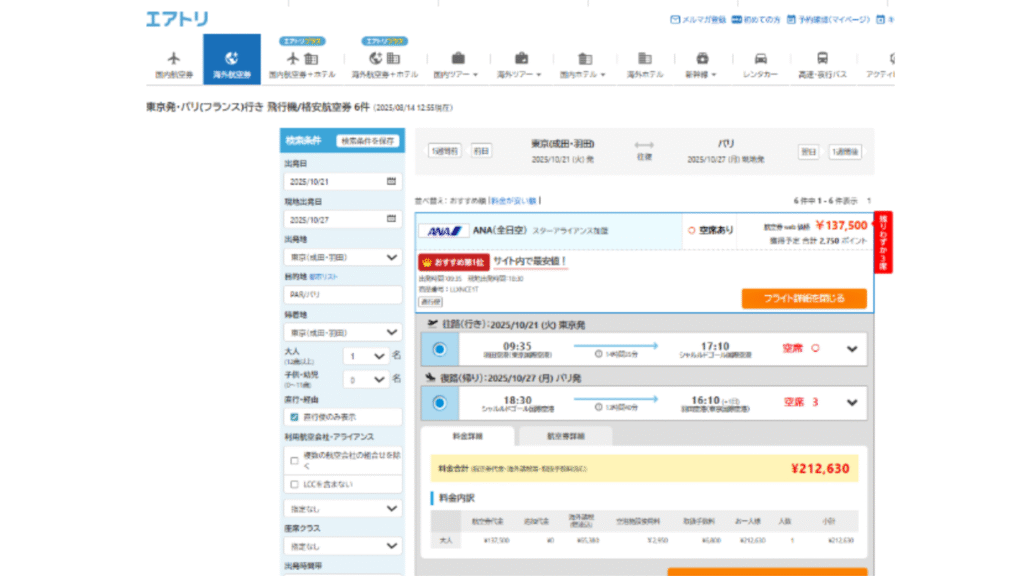Click the 1週間前 button
The image size is (1024, 576).
[445, 151]
